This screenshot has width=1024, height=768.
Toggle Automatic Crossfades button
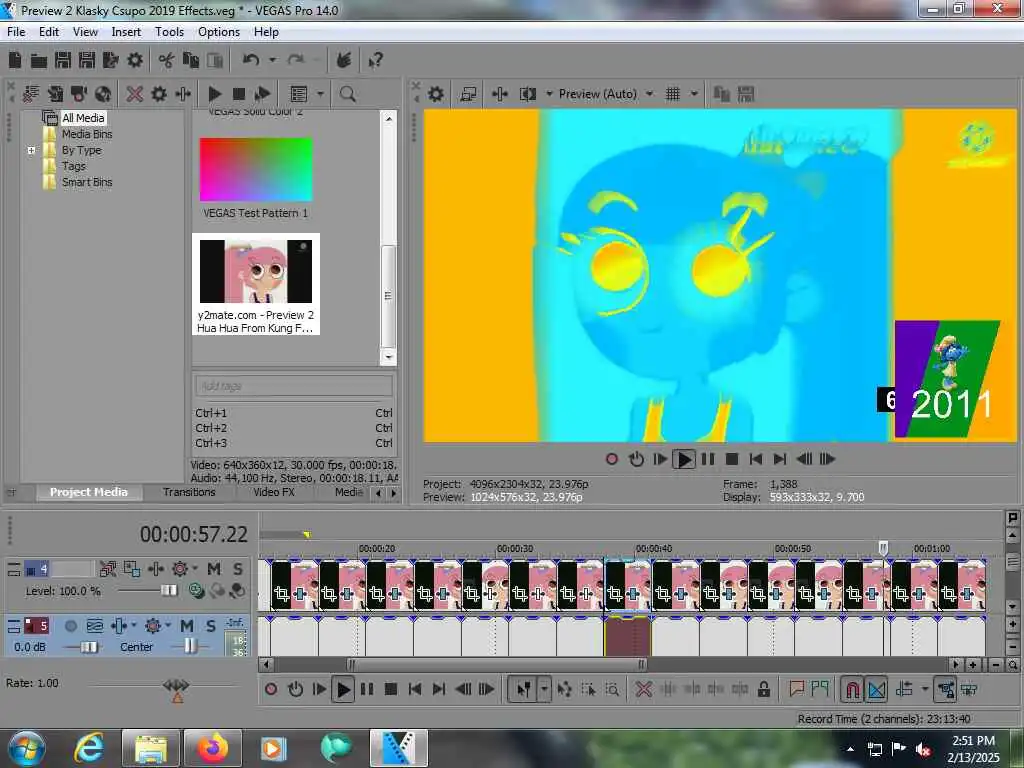(x=876, y=689)
